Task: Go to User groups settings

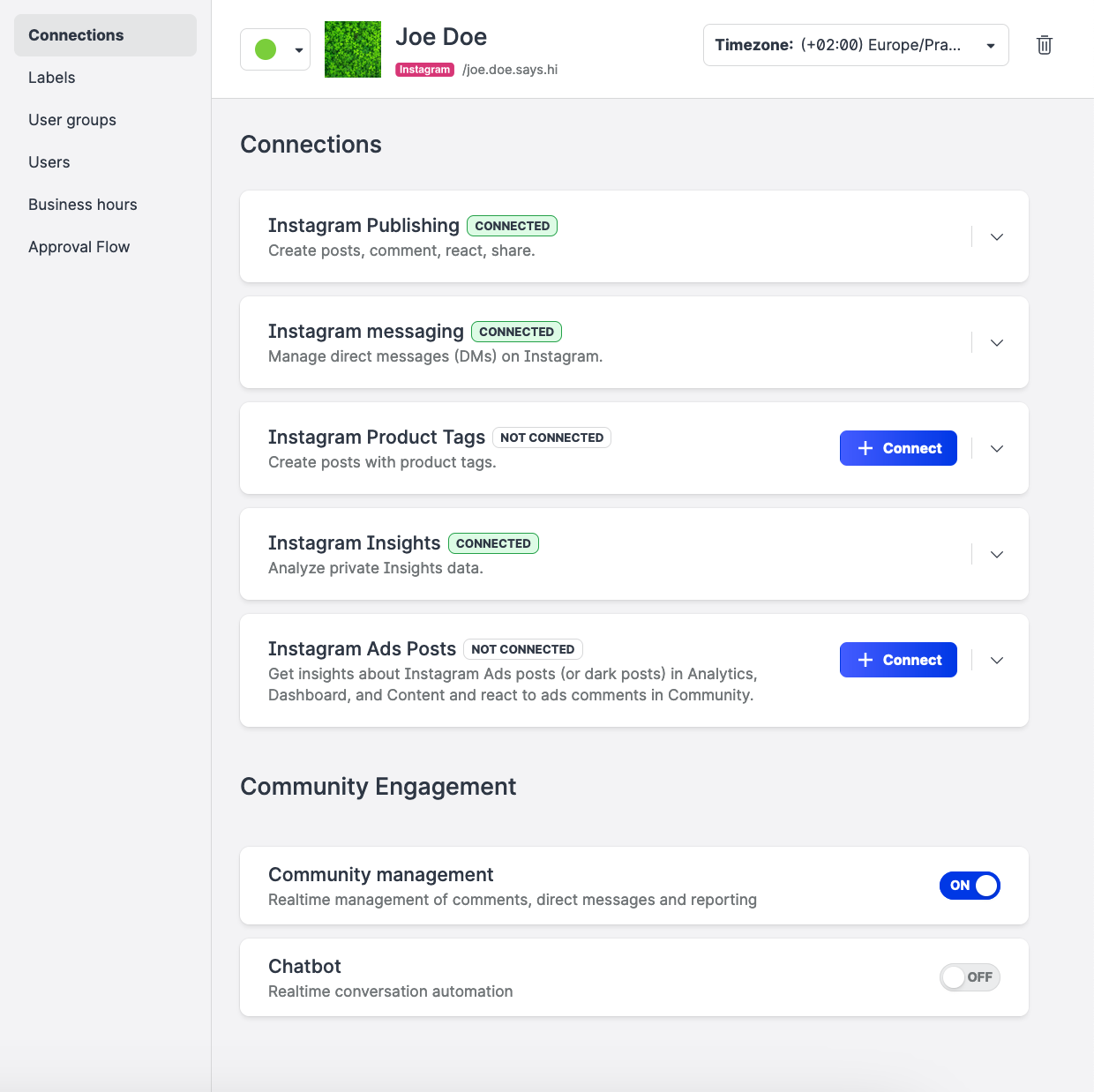Action: [72, 120]
